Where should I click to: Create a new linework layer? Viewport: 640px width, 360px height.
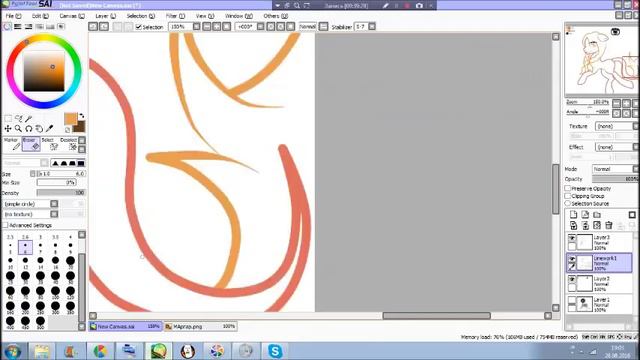coord(585,215)
